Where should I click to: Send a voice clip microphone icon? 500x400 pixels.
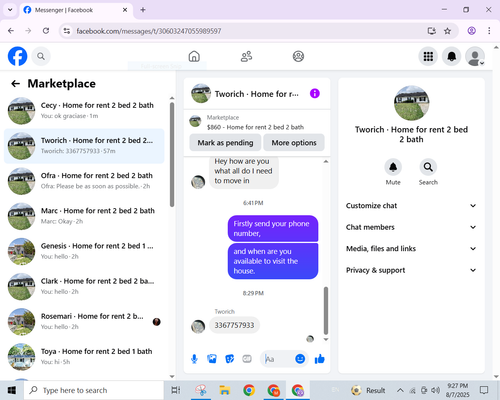point(194,359)
